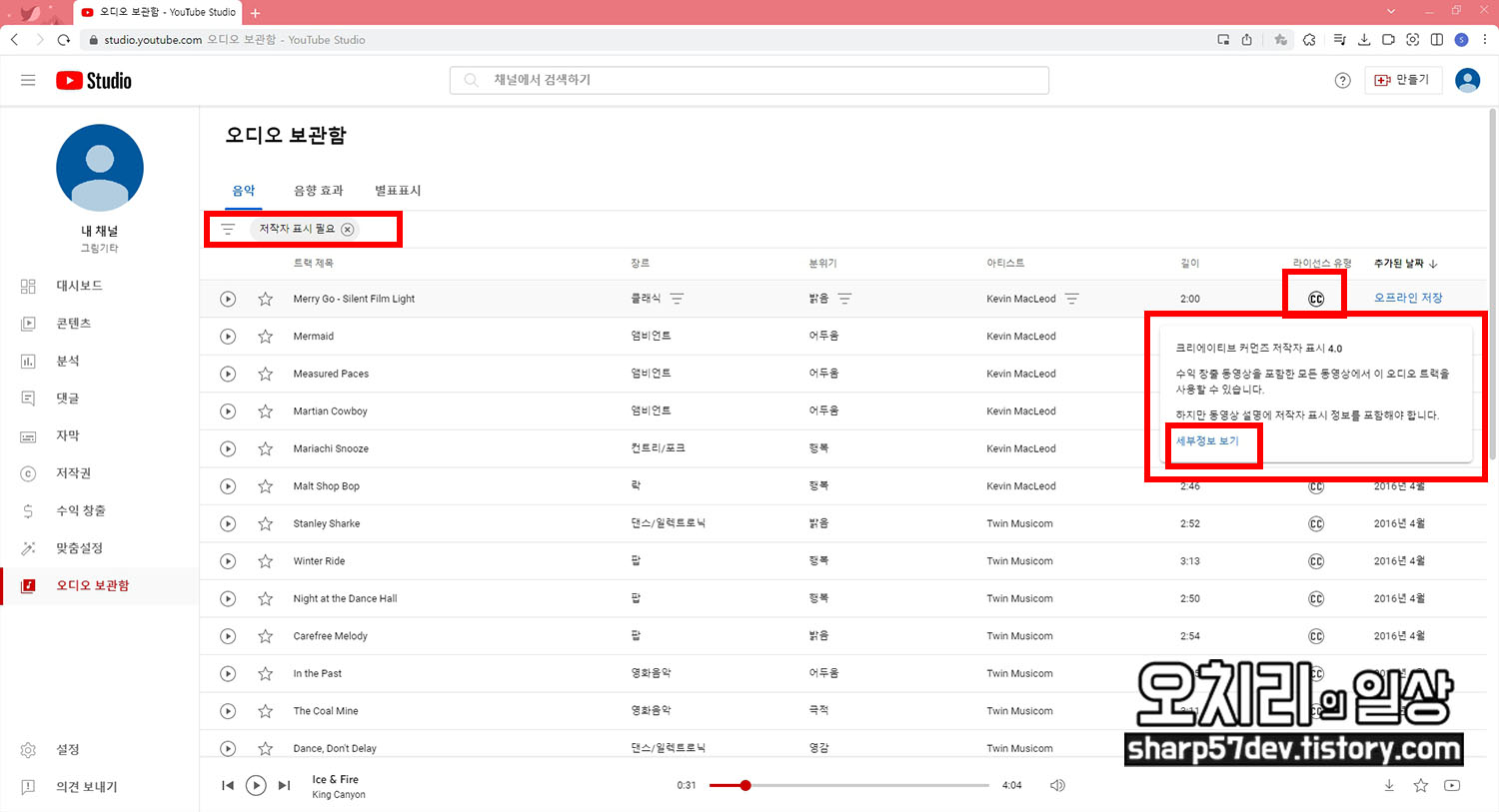Switch to the 음향 효과 tab
The width and height of the screenshot is (1499, 812).
(318, 191)
